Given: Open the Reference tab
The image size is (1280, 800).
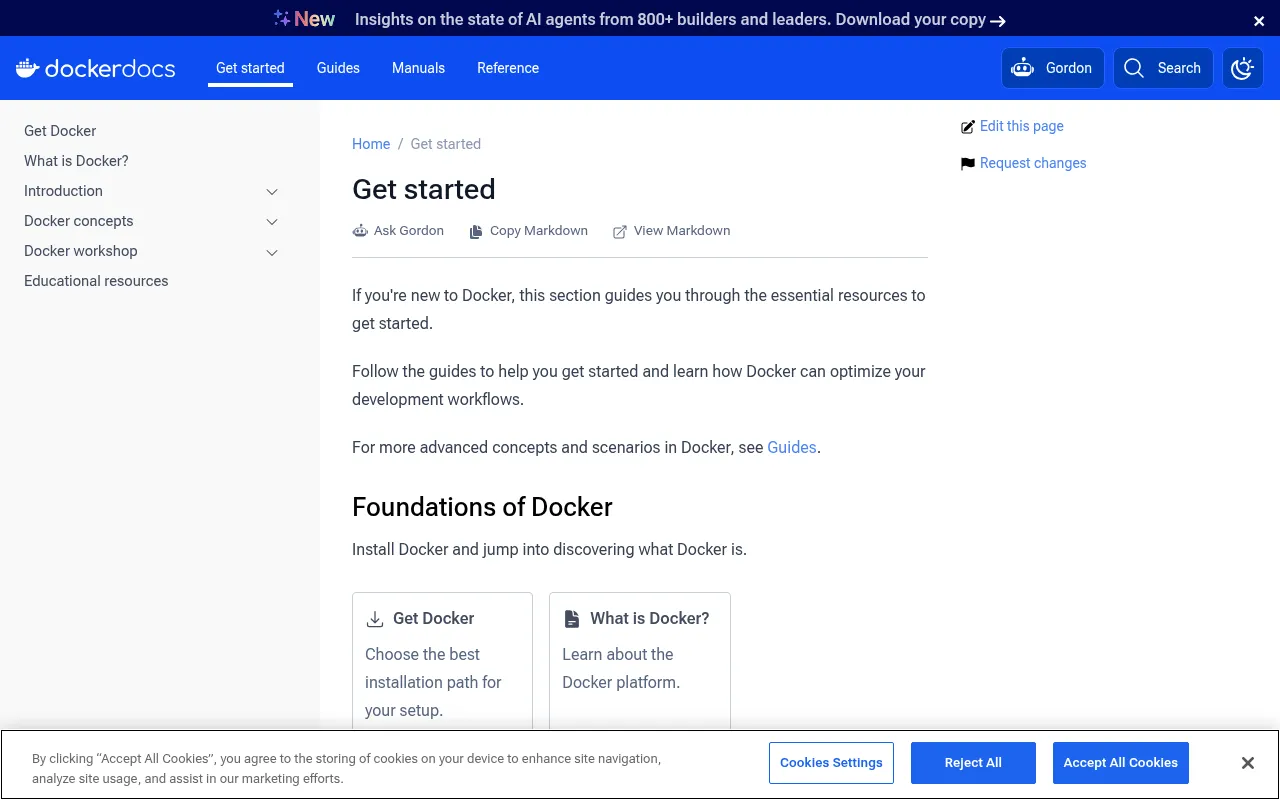Looking at the screenshot, I should click(508, 68).
